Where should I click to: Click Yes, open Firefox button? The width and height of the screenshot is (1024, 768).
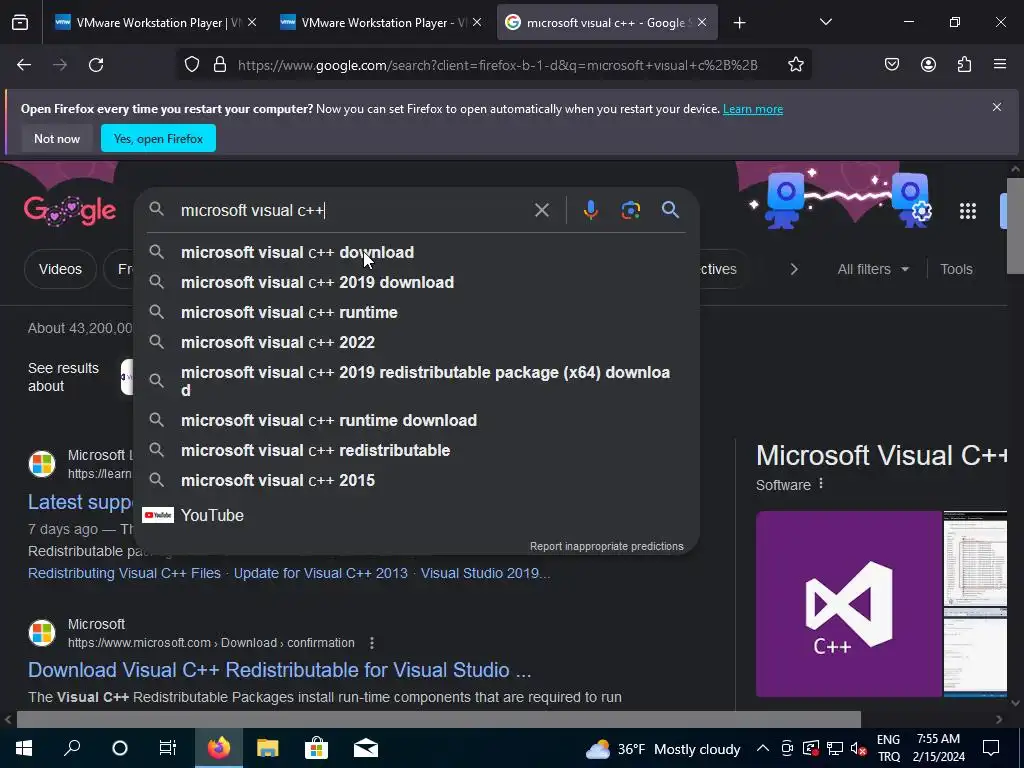tap(158, 138)
